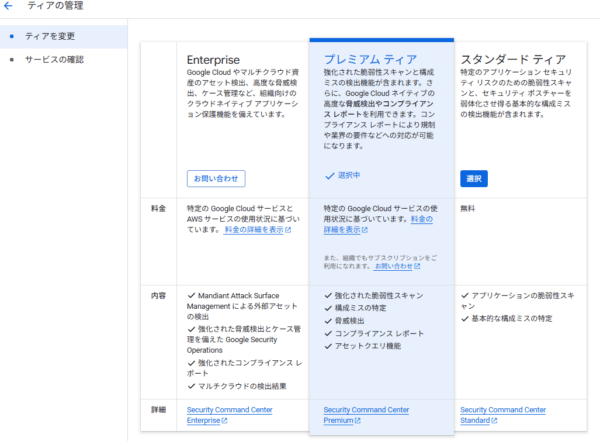Click external-link icon after Standard details link
This screenshot has height=441, width=600.
click(494, 420)
